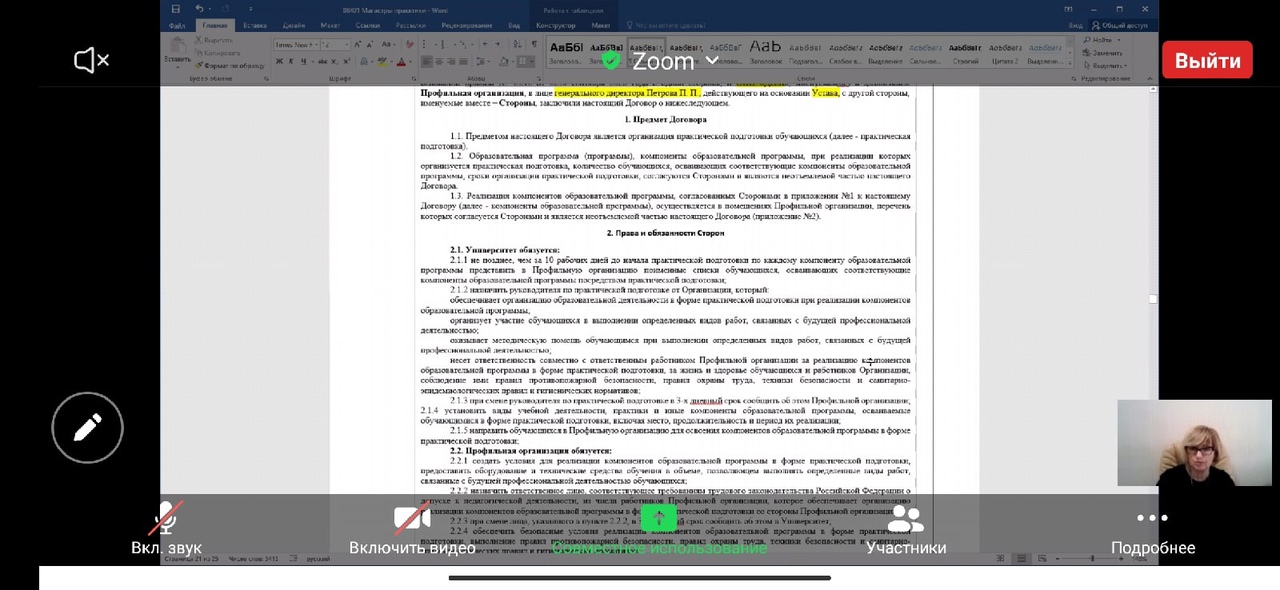Image resolution: width=1280 pixels, height=590 pixels.
Task: Switch to the Конструктор table tools tab
Action: pyautogui.click(x=556, y=25)
